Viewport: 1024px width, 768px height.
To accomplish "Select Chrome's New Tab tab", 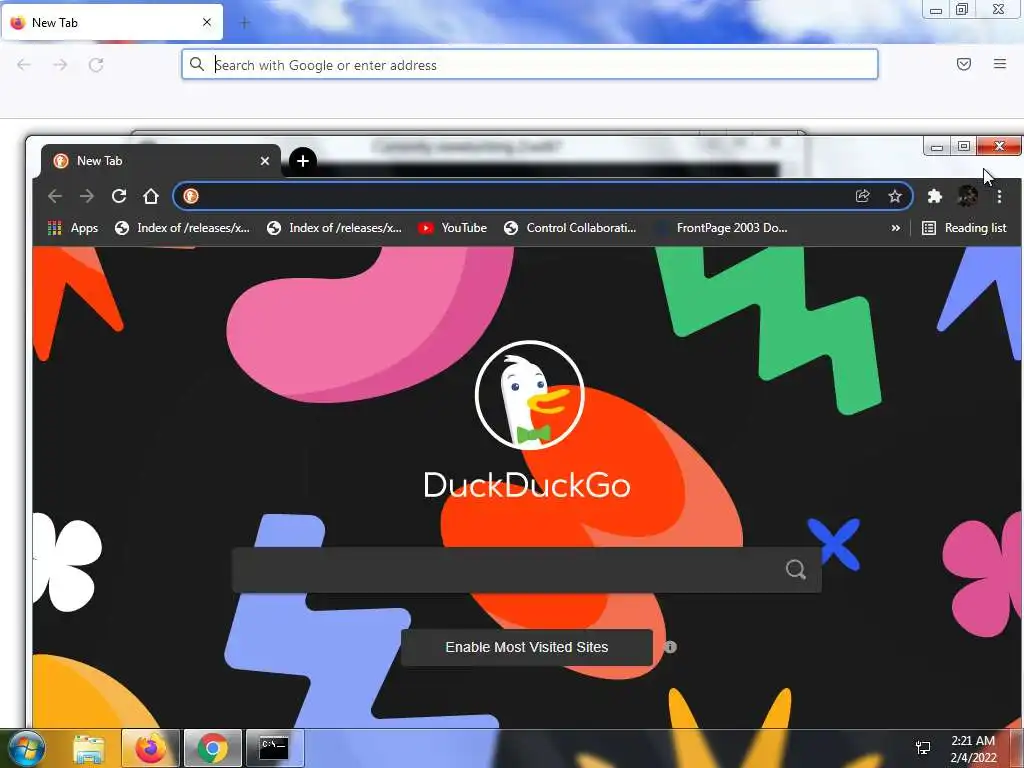I will tap(161, 161).
